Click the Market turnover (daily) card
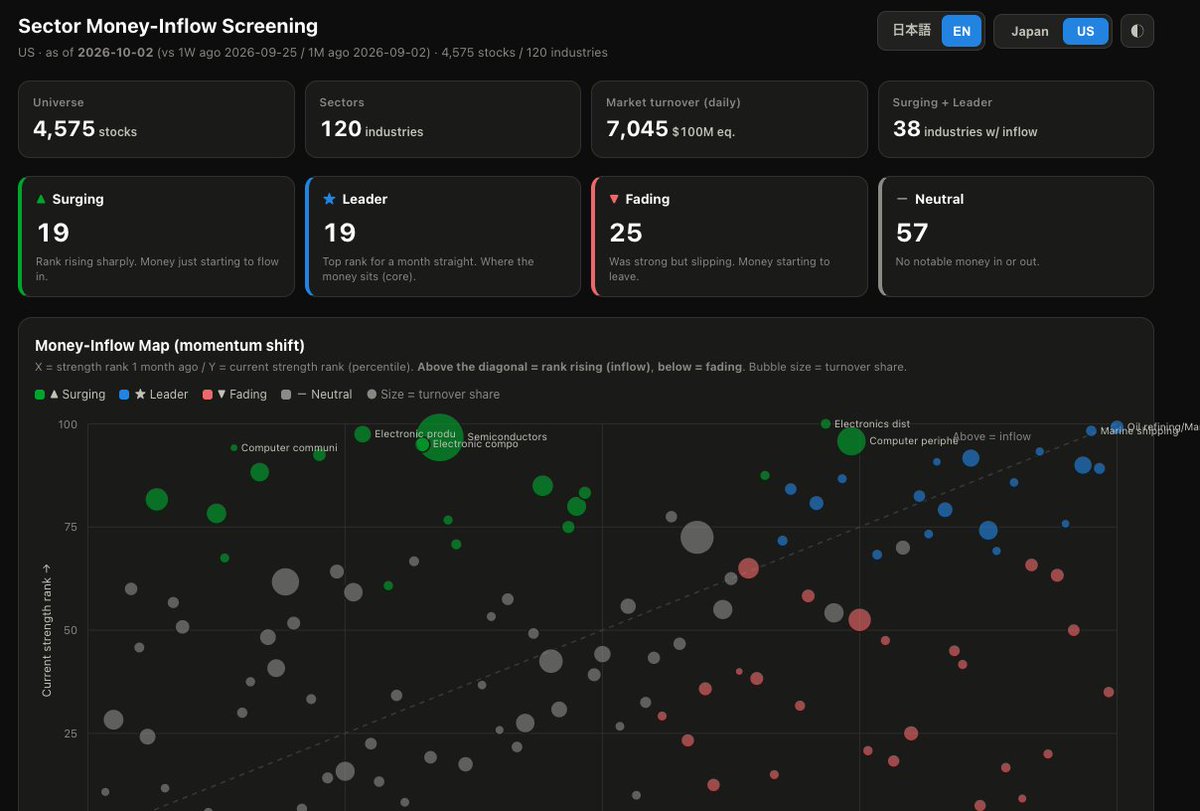The image size is (1200, 811). [x=729, y=119]
